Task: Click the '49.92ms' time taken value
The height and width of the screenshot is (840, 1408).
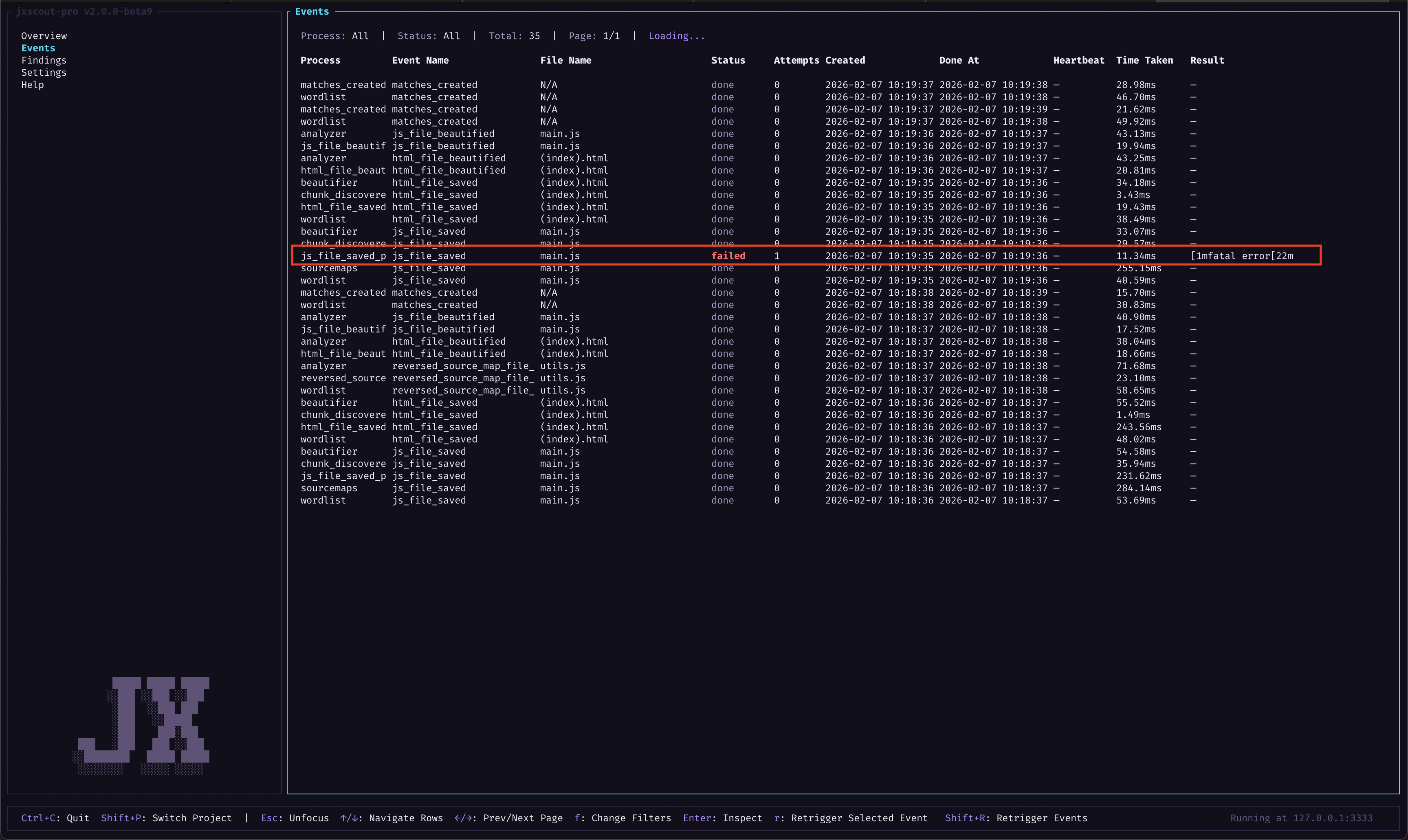Action: coord(1136,122)
